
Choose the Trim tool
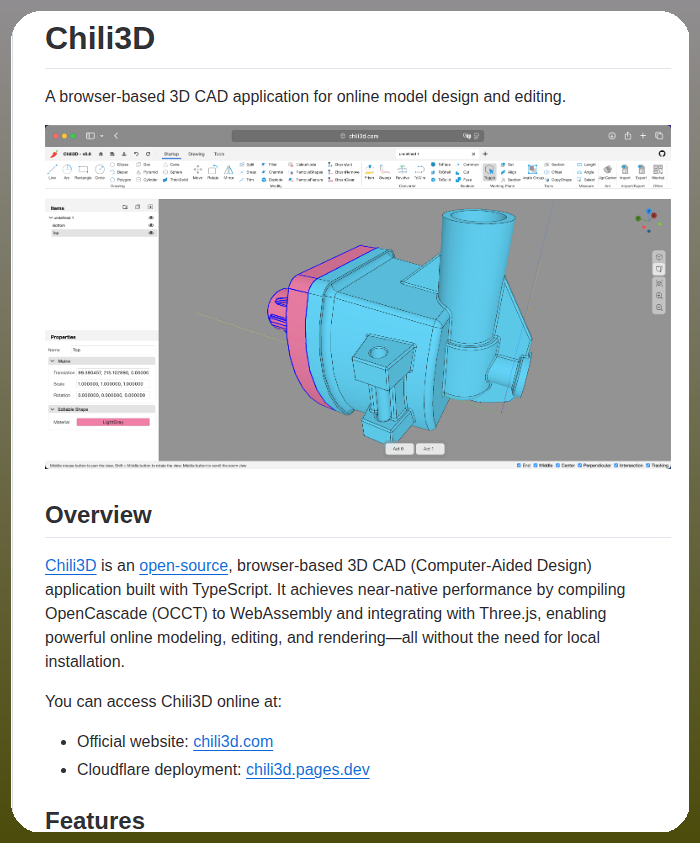(247, 180)
